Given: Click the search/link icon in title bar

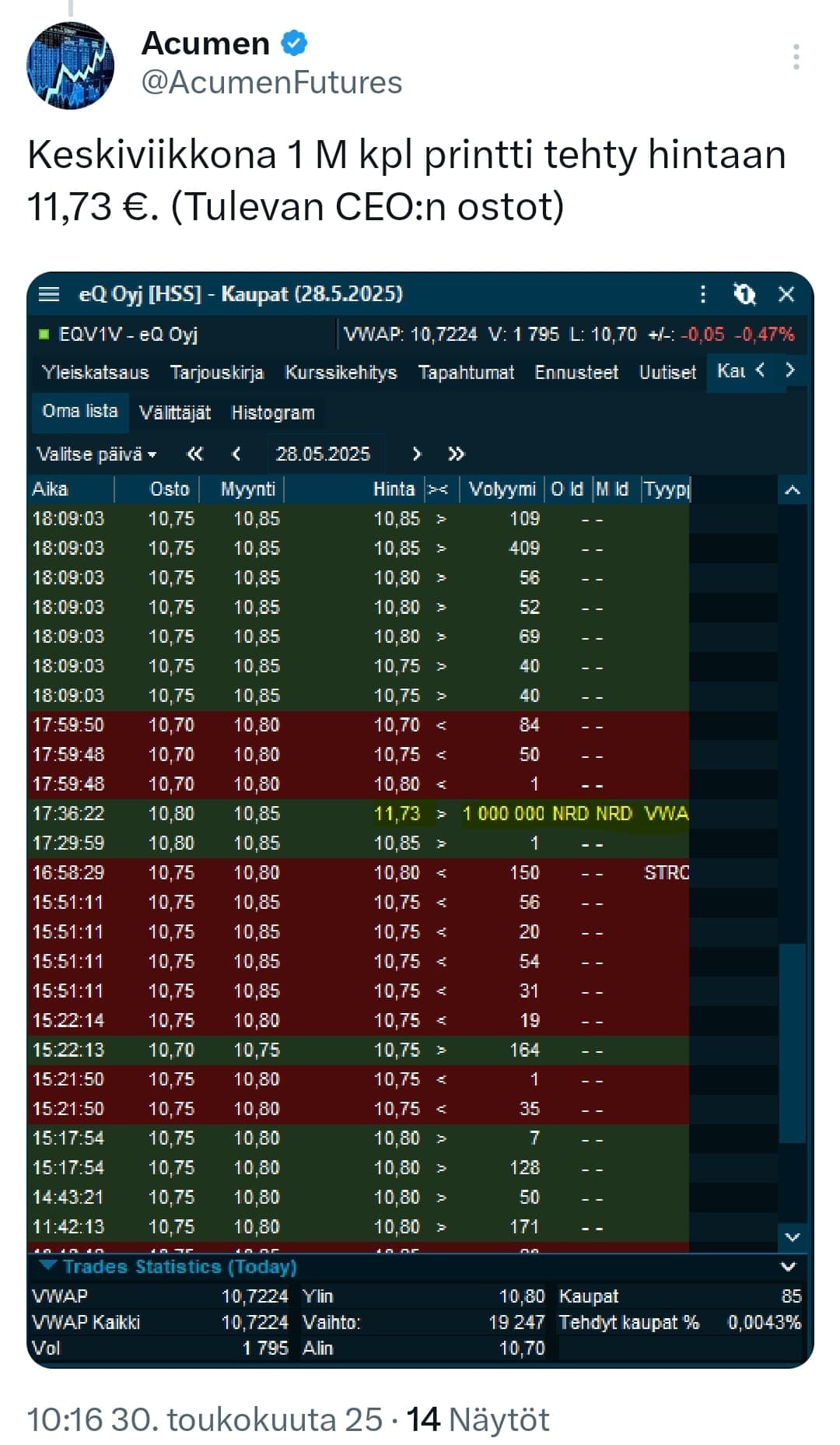Looking at the screenshot, I should click(x=744, y=294).
